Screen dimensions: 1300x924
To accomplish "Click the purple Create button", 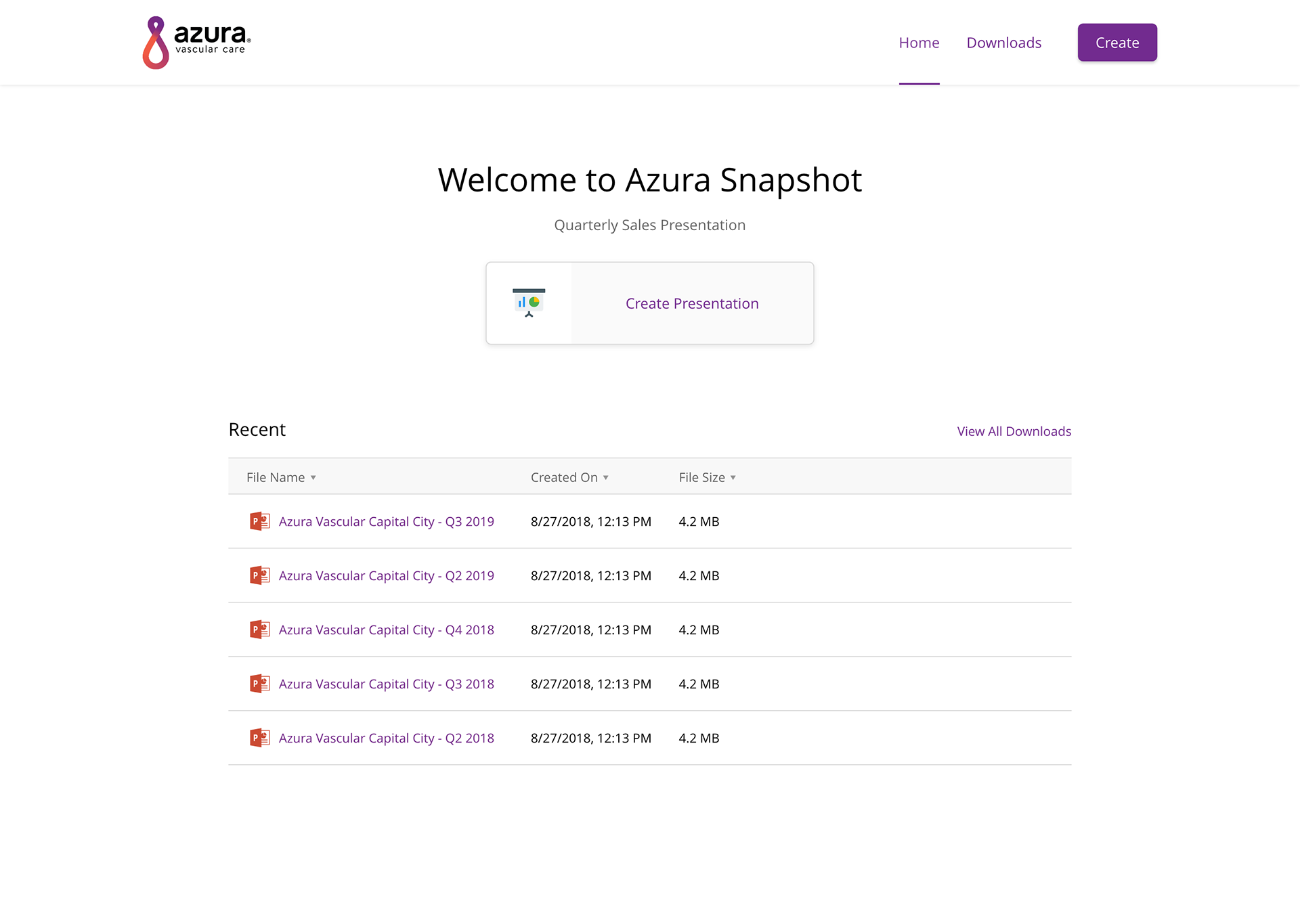I will point(1117,43).
